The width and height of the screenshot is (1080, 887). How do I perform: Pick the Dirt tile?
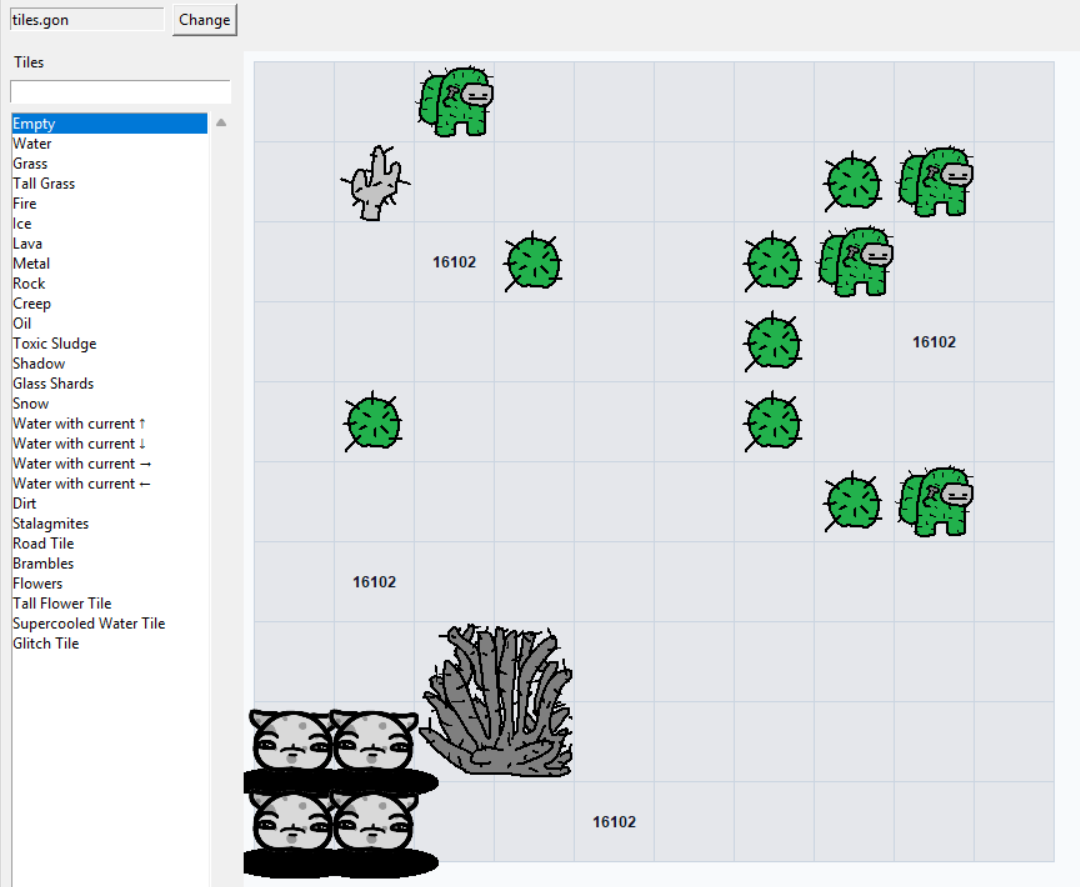coord(109,503)
